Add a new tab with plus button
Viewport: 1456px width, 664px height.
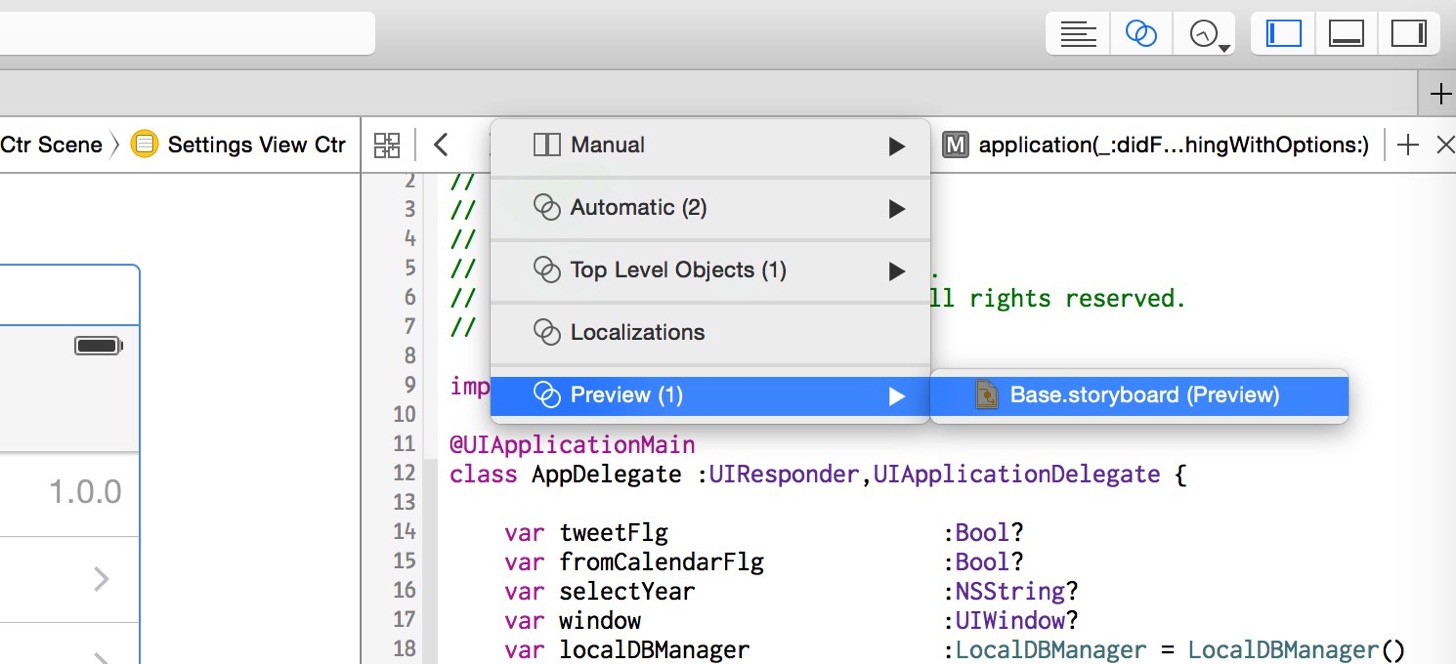pos(1440,95)
